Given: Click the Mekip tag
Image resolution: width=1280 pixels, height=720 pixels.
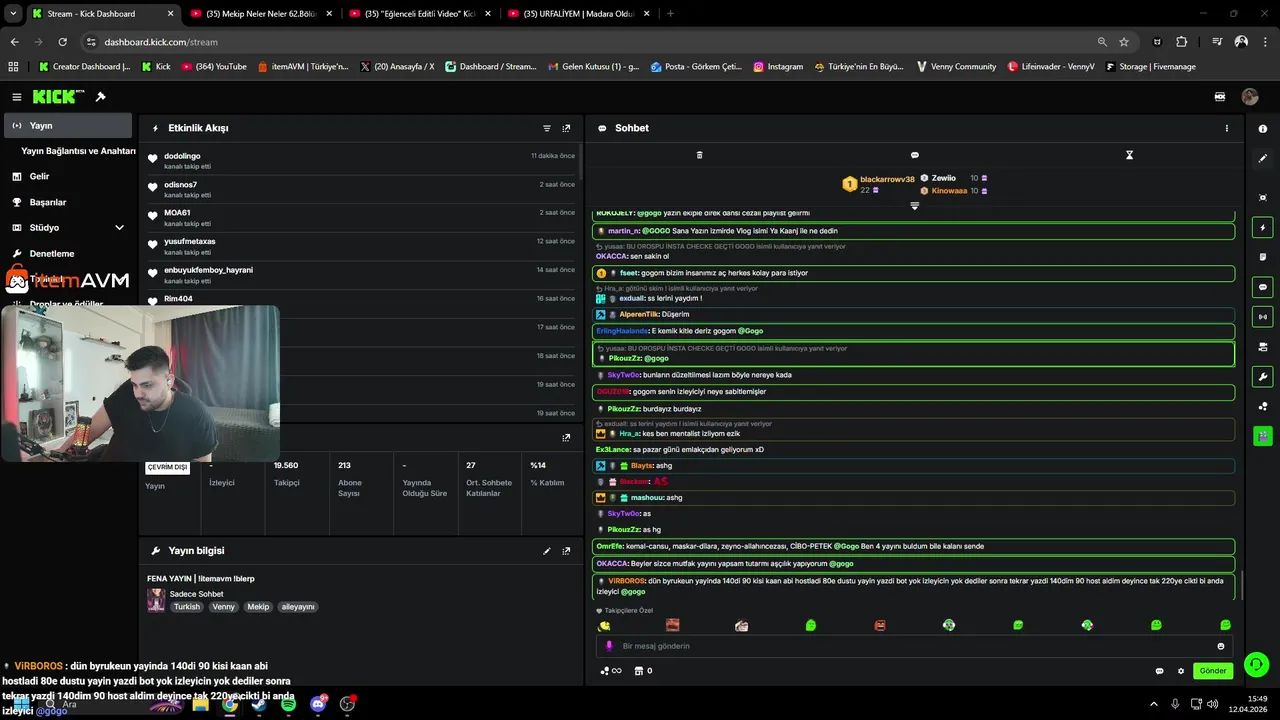Looking at the screenshot, I should 258,607.
